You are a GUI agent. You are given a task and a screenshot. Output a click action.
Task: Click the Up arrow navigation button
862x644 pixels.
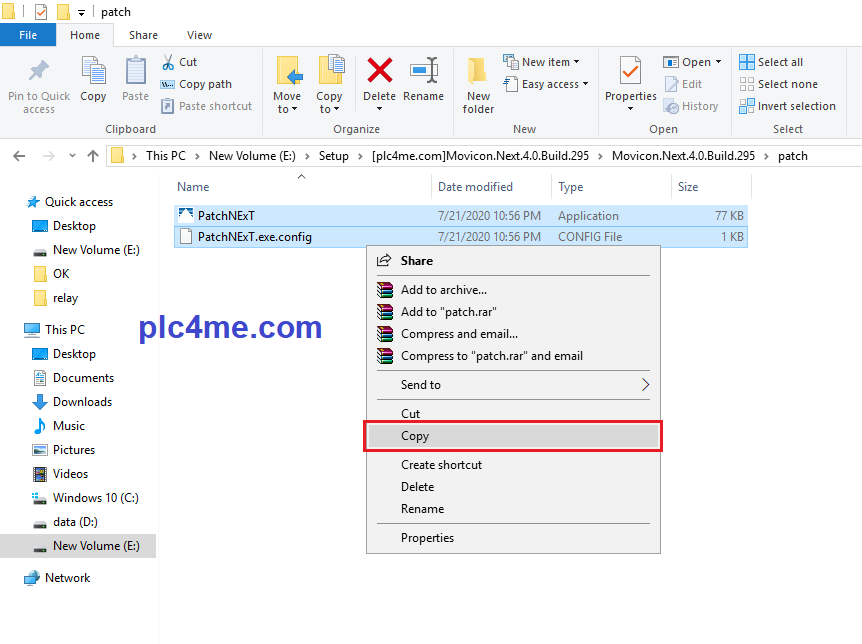[93, 156]
